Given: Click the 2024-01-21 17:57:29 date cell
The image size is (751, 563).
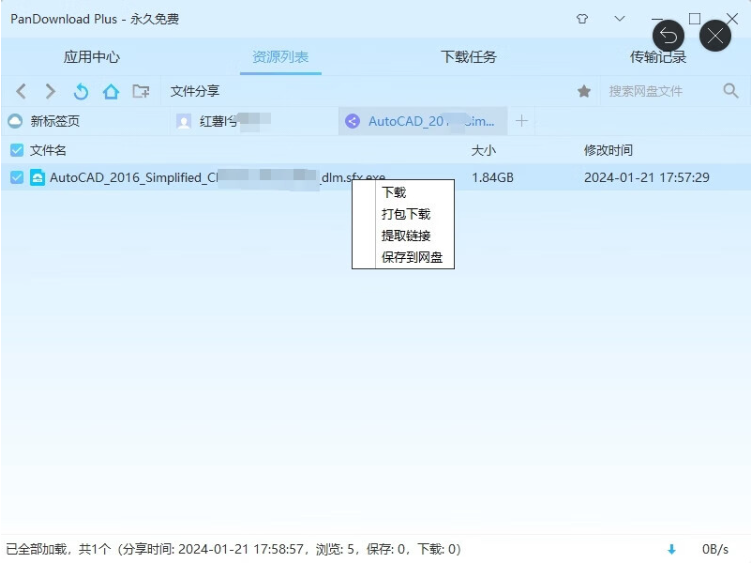Looking at the screenshot, I should click(x=647, y=178).
